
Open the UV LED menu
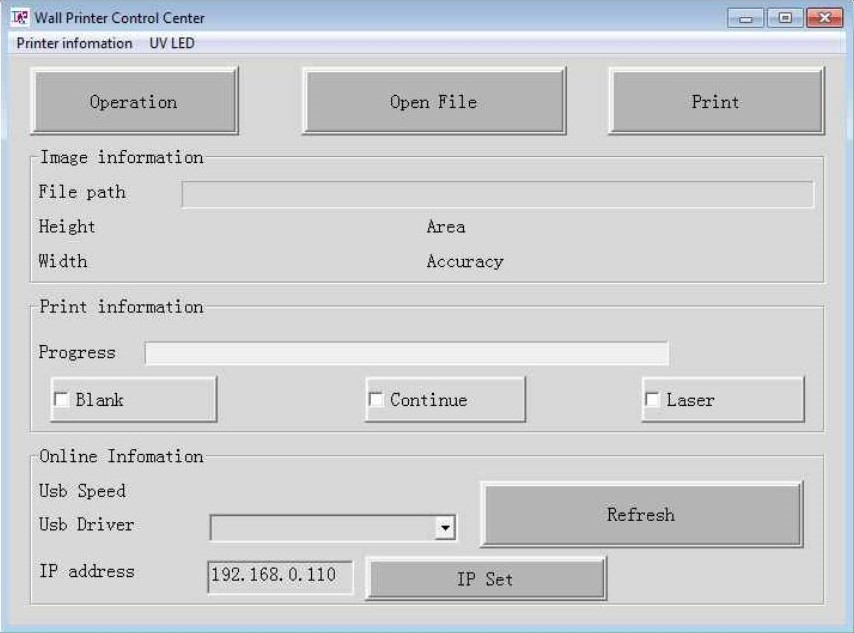(172, 44)
